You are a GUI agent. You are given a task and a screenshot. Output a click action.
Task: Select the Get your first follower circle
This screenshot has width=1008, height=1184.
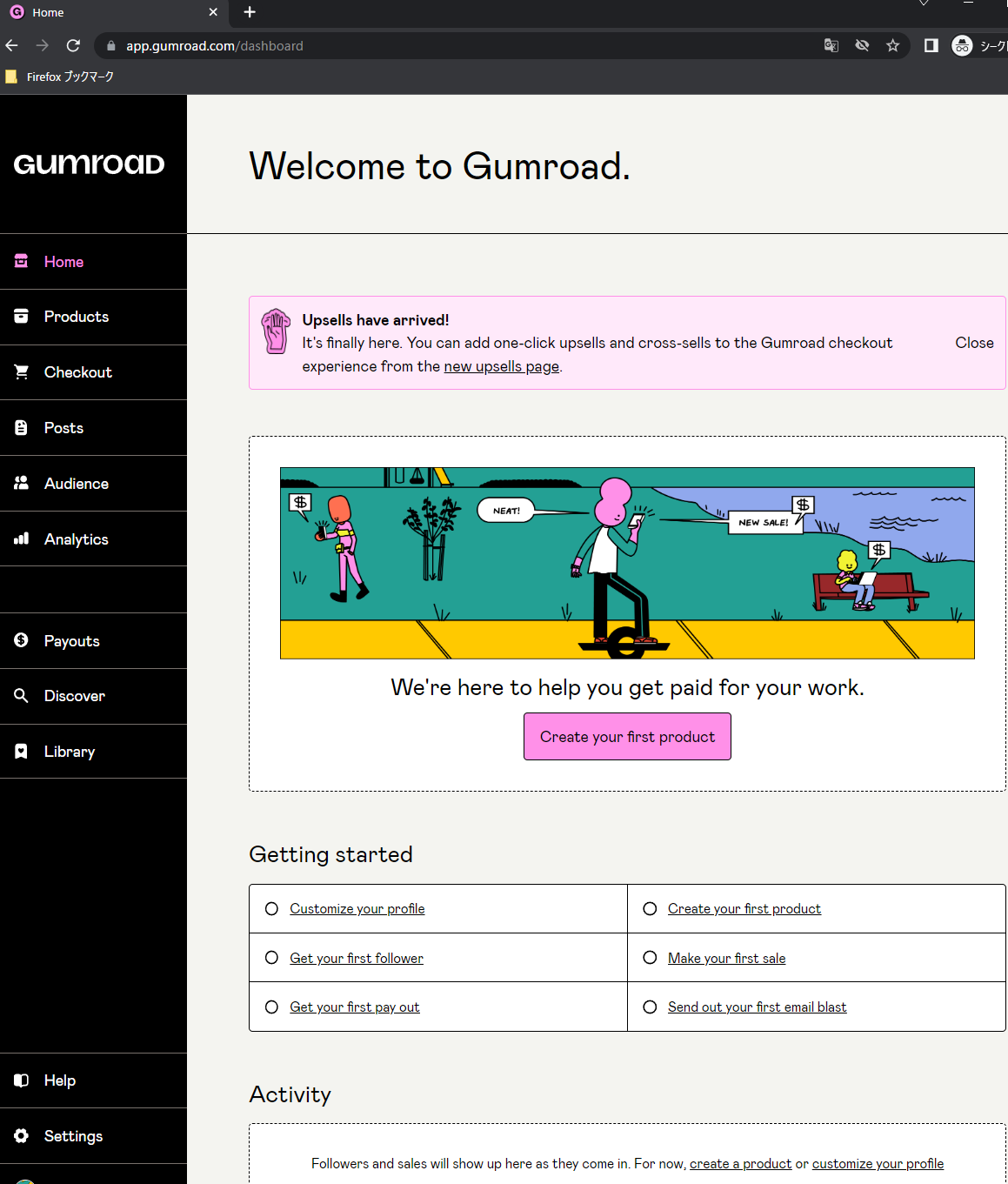click(272, 958)
